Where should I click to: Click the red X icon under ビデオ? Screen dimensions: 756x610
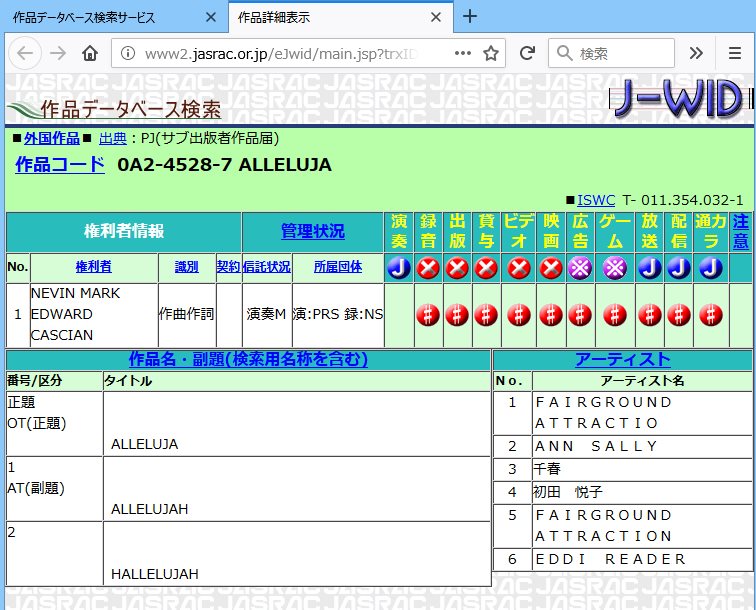click(x=519, y=268)
